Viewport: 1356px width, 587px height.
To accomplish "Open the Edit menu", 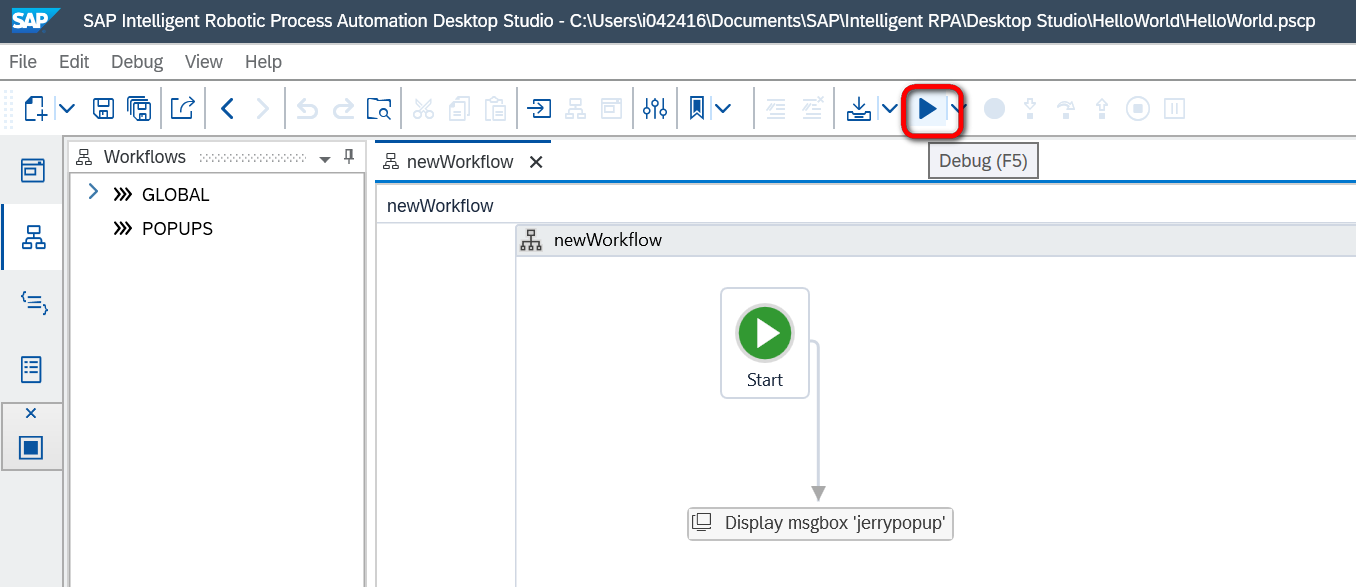I will coord(74,62).
